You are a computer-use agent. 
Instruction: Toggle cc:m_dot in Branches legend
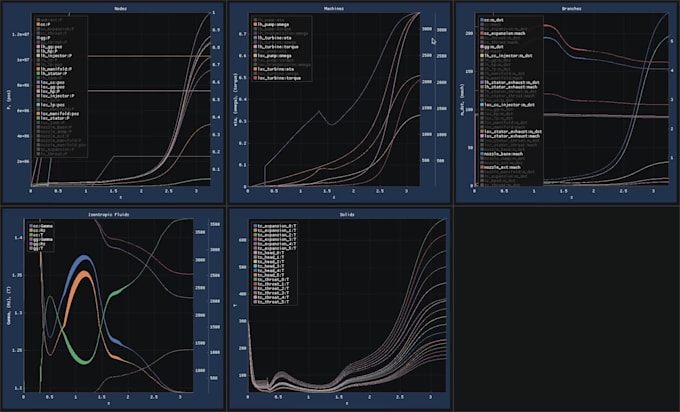point(492,20)
